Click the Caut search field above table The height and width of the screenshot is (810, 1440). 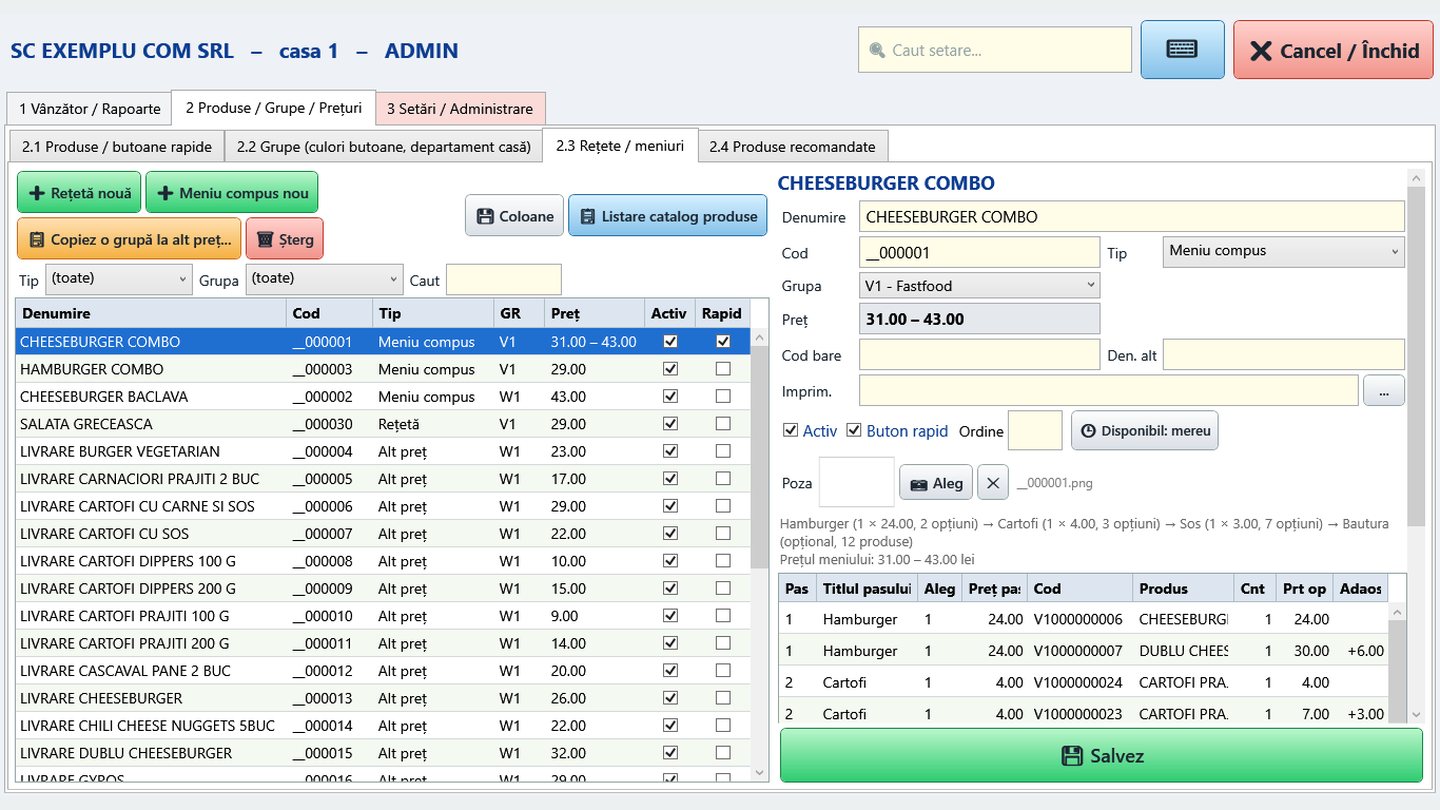point(504,280)
